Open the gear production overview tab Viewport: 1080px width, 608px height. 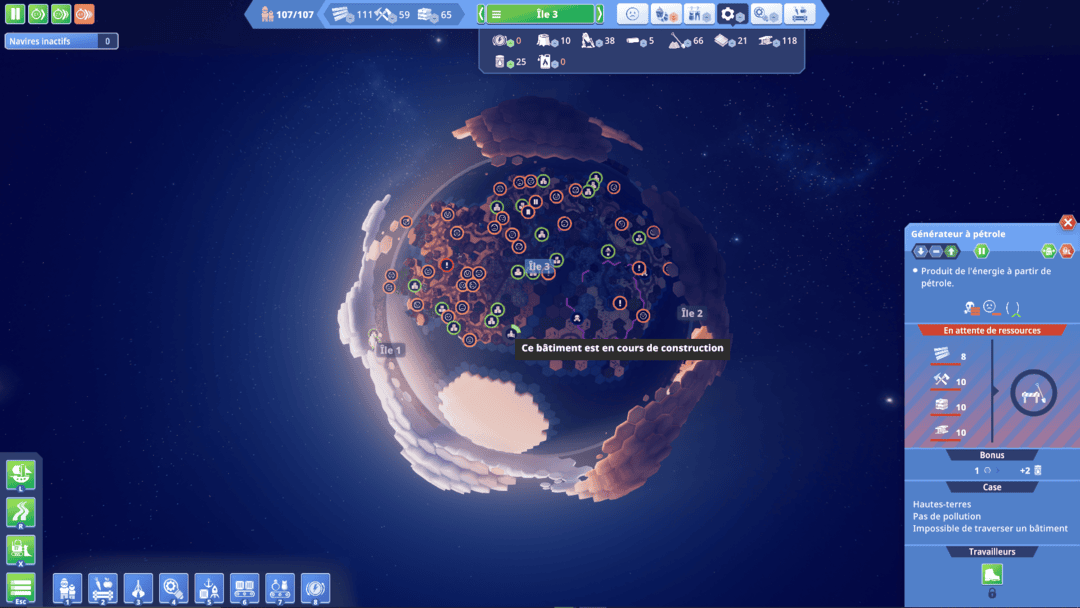(732, 14)
